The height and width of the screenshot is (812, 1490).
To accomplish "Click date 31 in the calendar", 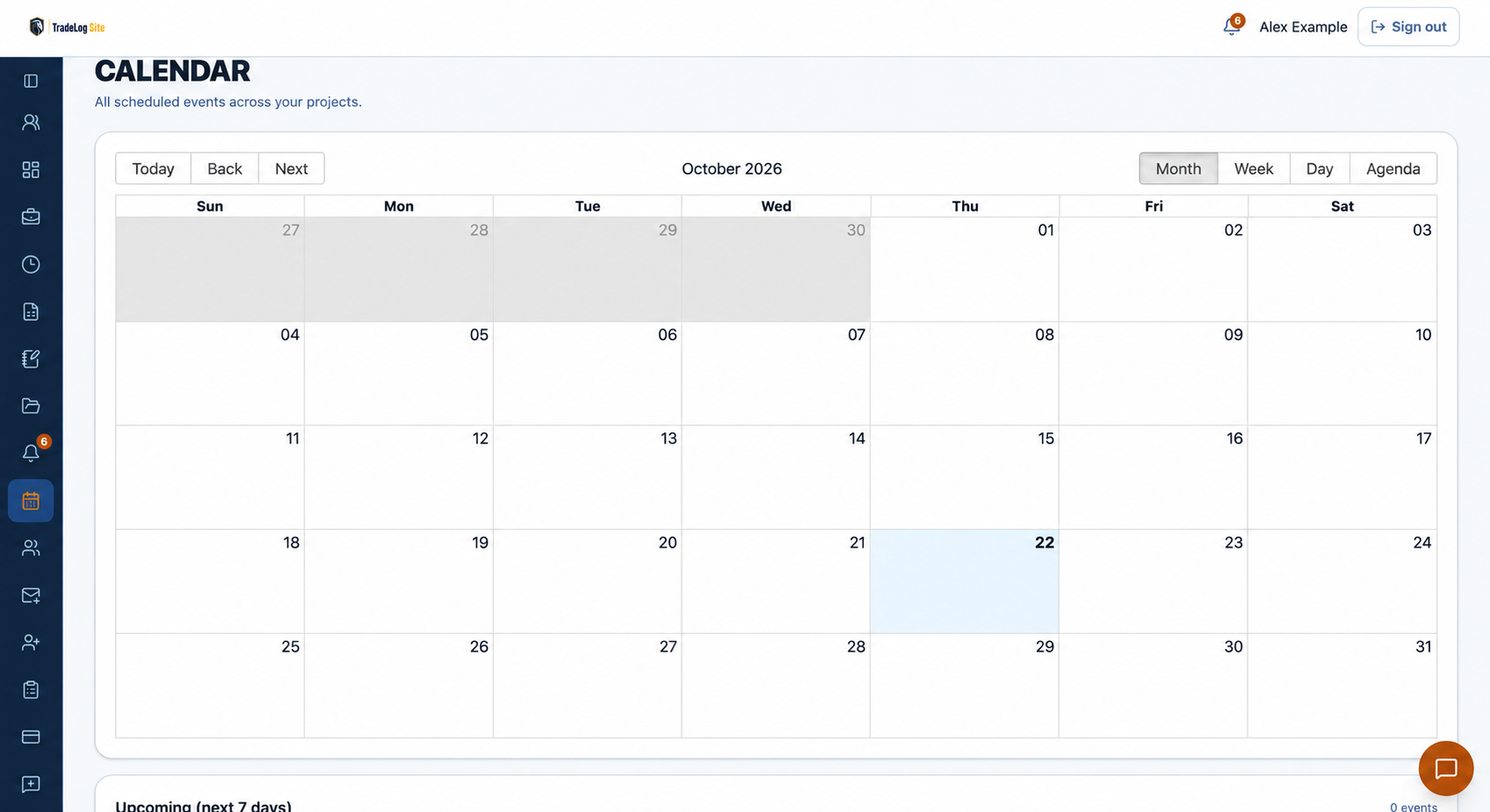I will [1422, 646].
